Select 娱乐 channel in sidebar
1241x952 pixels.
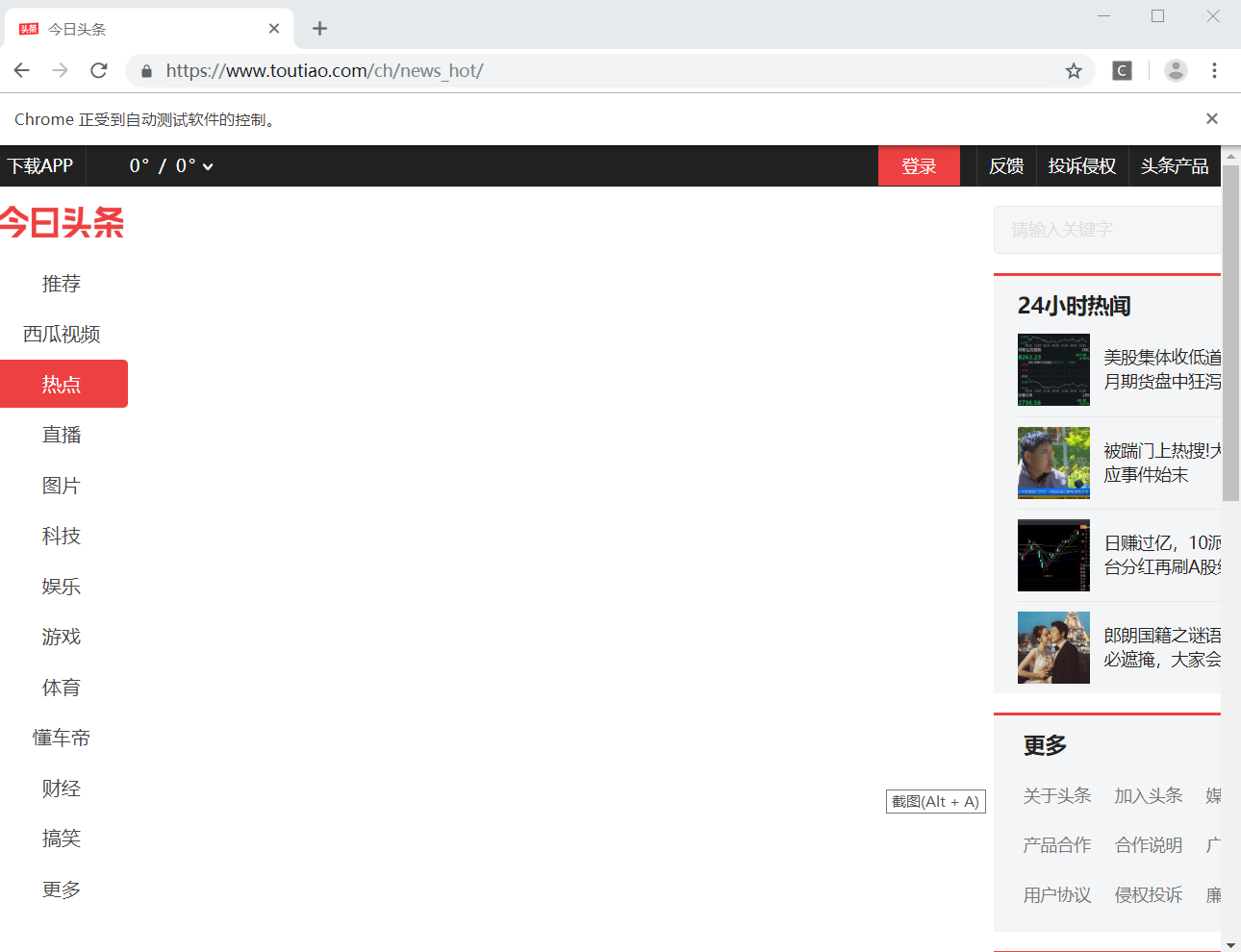click(x=62, y=587)
